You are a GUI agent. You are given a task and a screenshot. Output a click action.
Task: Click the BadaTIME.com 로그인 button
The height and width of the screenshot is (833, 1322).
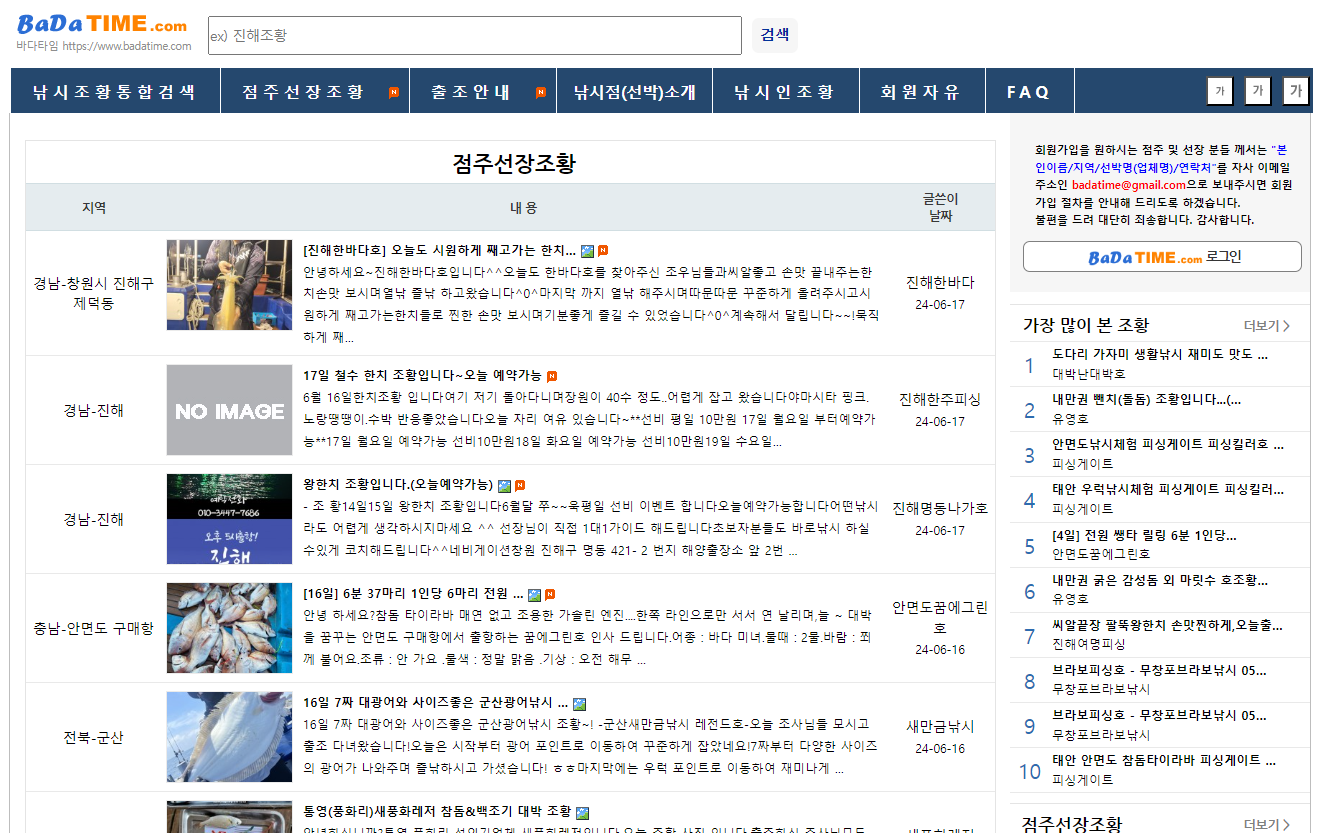click(1162, 257)
